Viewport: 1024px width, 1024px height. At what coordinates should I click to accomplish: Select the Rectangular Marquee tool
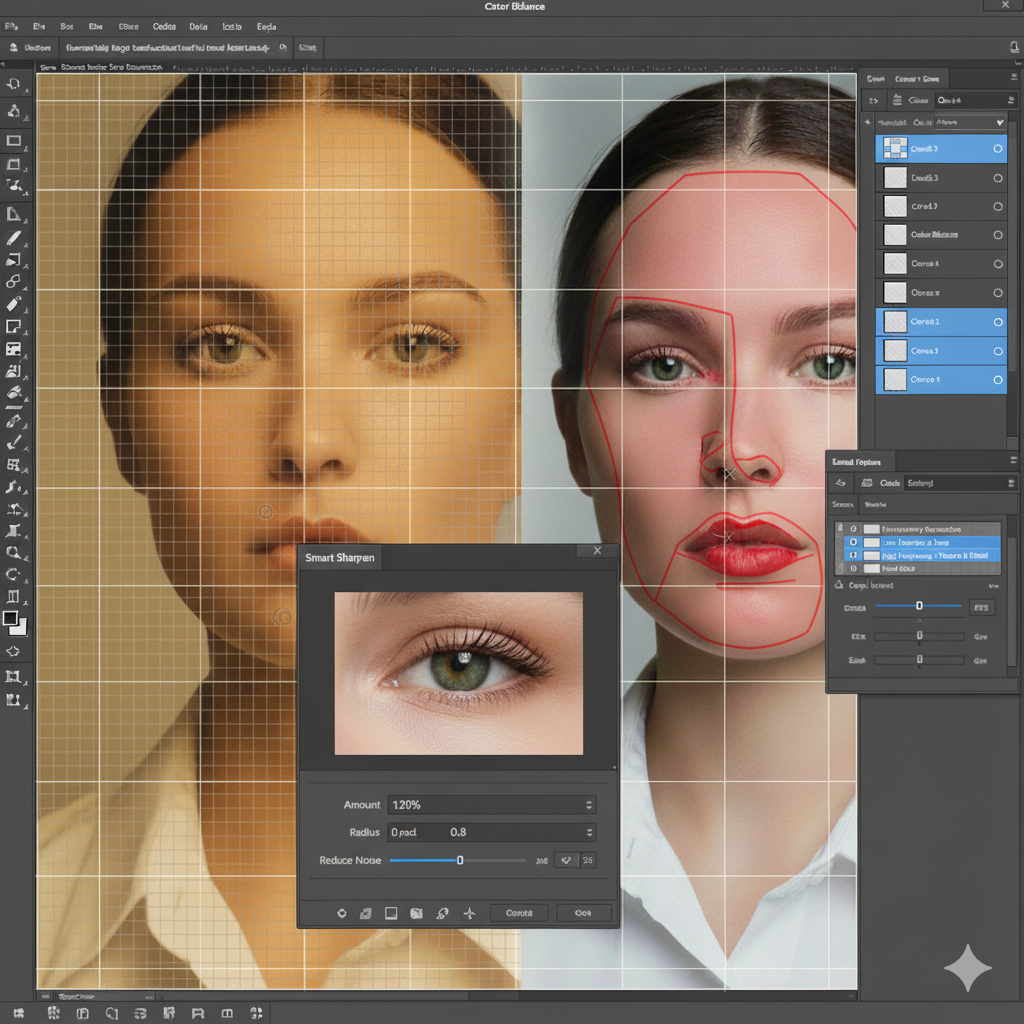tap(14, 141)
